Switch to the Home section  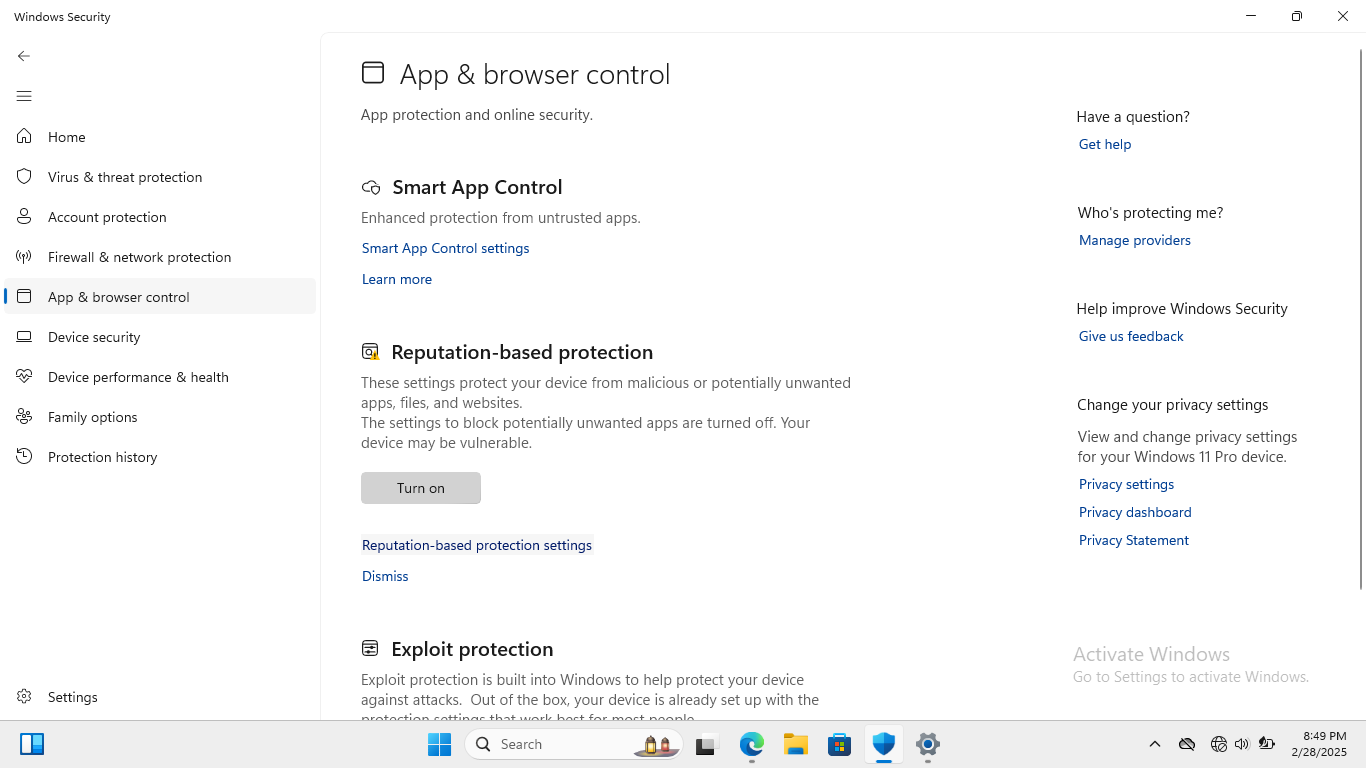coord(66,137)
